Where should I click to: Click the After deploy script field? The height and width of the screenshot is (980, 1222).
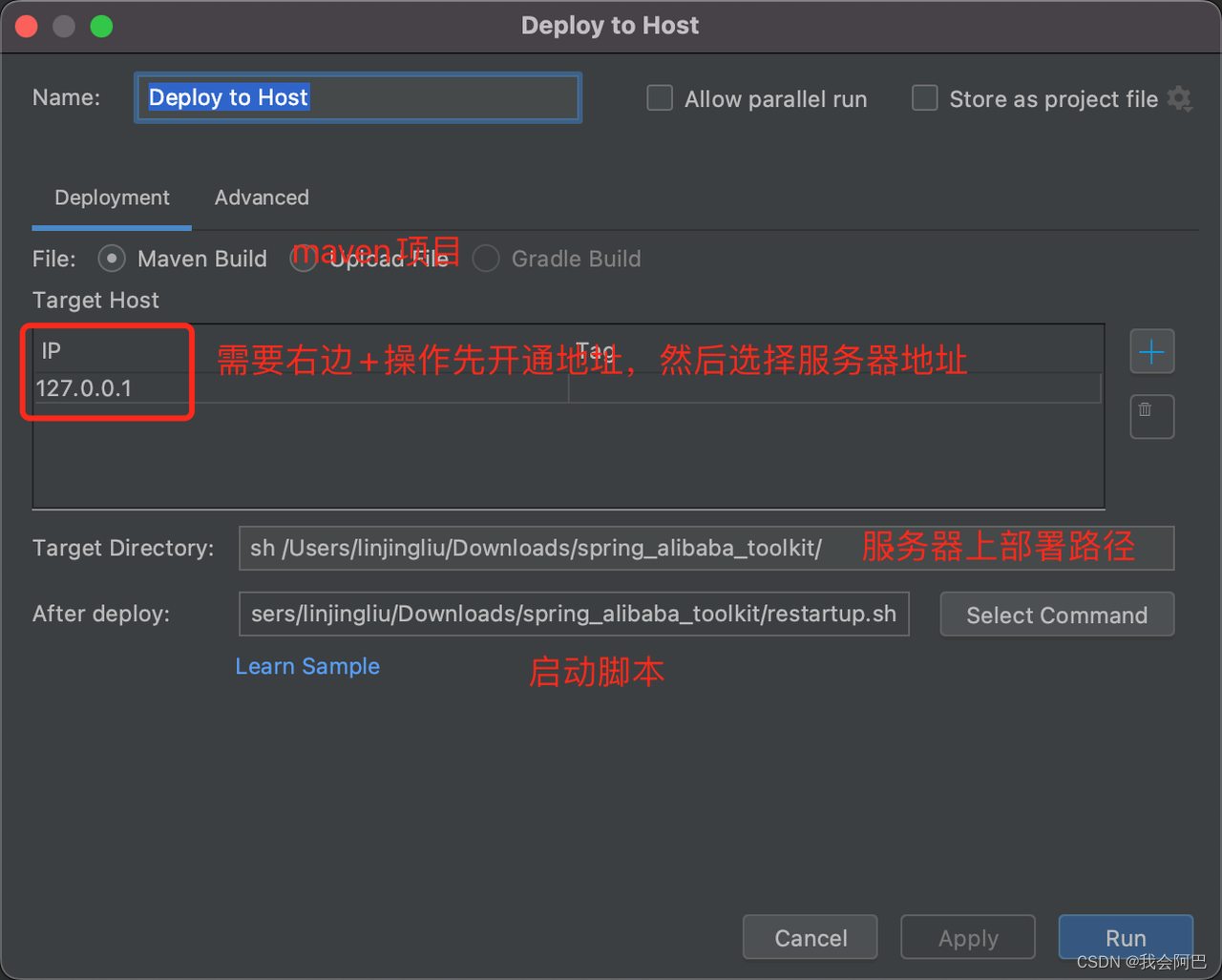(573, 614)
